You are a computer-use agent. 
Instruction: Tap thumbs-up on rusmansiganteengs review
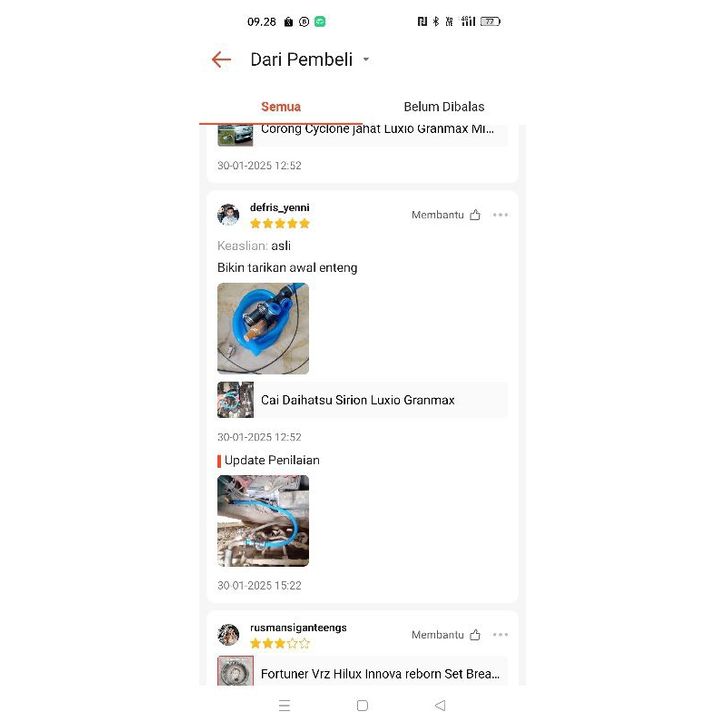point(475,635)
